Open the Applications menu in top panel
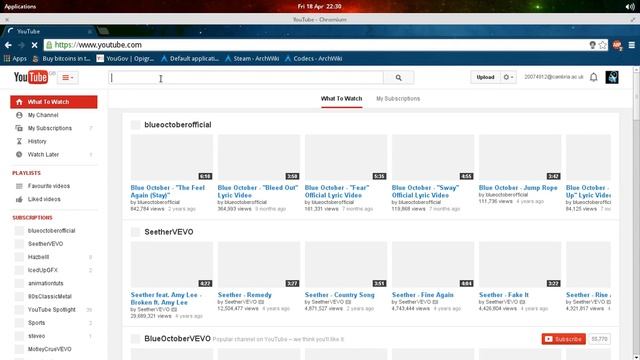The width and height of the screenshot is (640, 360). tap(20, 7)
